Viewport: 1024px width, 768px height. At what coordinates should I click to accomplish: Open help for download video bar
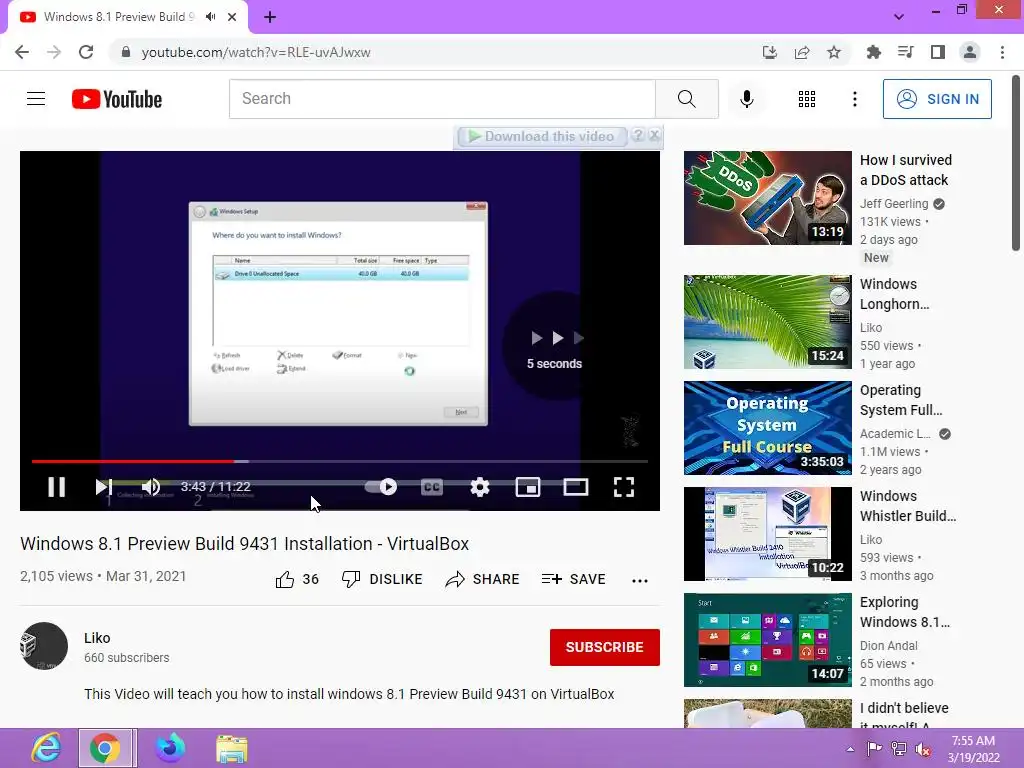pos(638,135)
